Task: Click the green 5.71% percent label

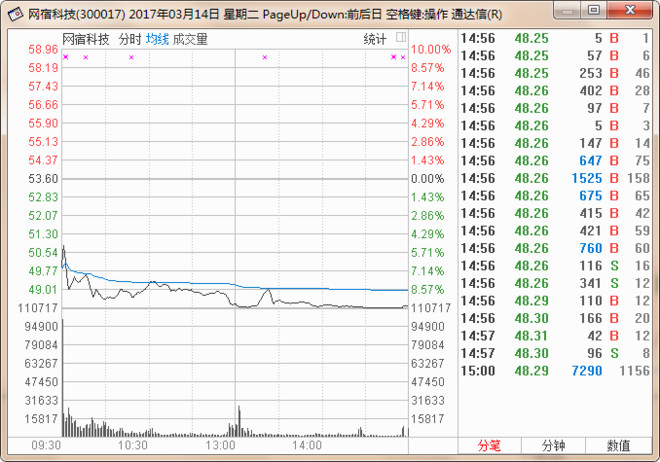Action: pyautogui.click(x=428, y=252)
